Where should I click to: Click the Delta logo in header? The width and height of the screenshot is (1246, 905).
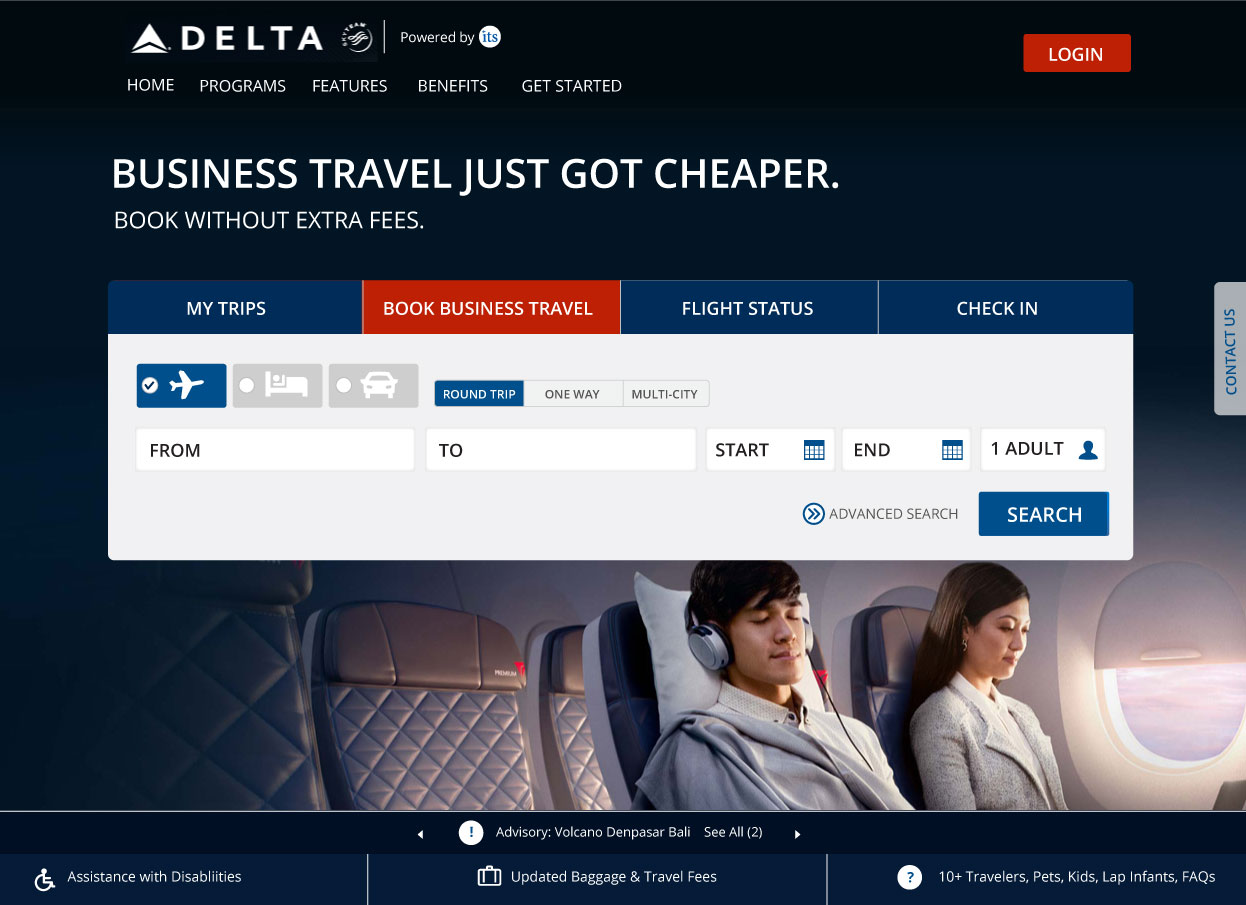pyautogui.click(x=227, y=39)
